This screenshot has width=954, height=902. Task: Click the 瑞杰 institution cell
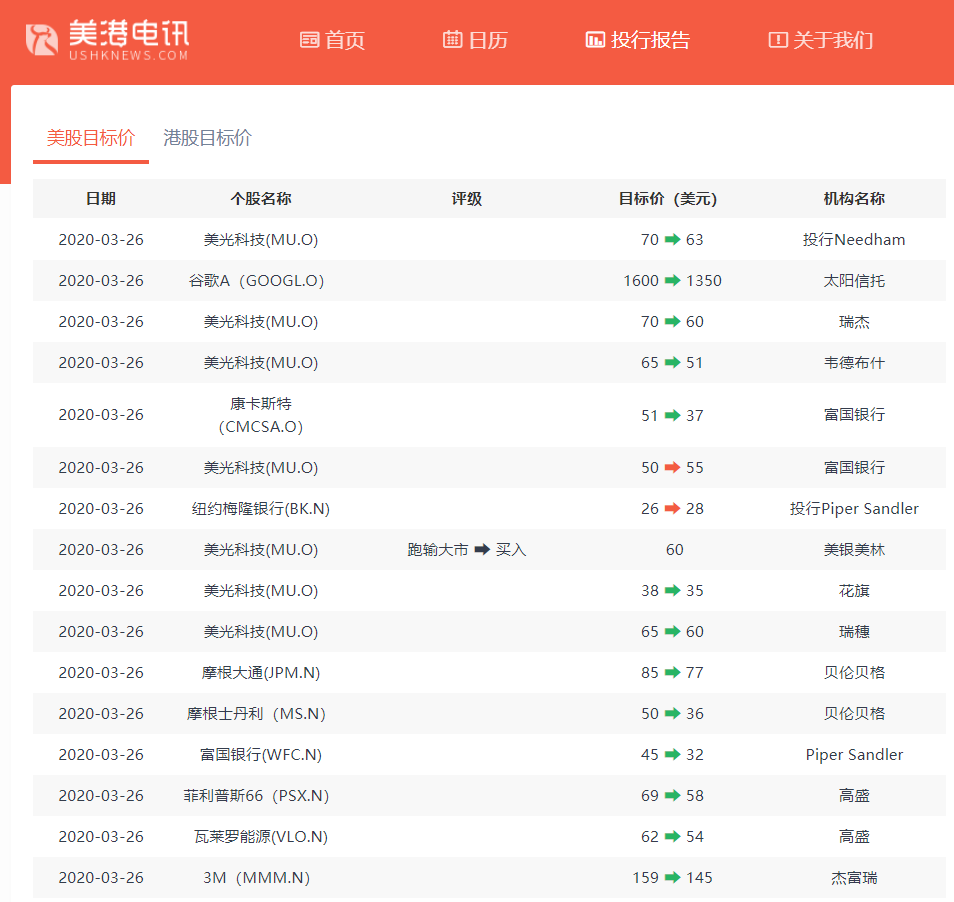click(x=854, y=322)
